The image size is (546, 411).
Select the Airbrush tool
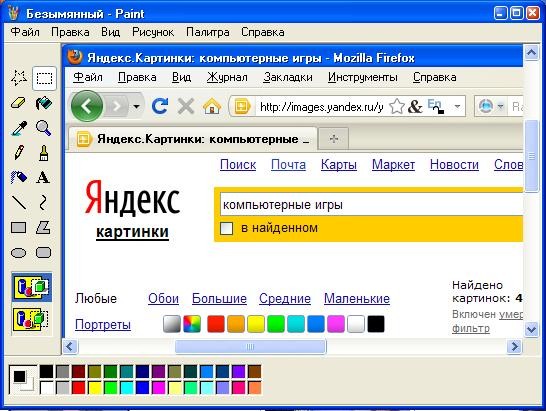19,178
